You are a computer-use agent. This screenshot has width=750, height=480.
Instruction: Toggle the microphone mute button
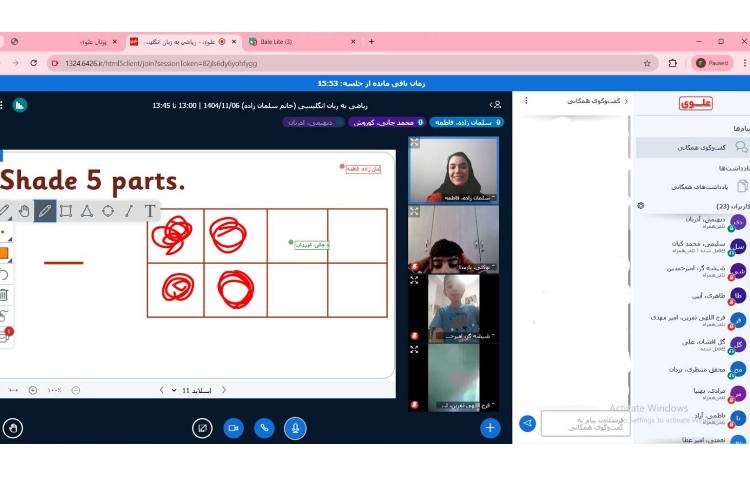tap(295, 428)
